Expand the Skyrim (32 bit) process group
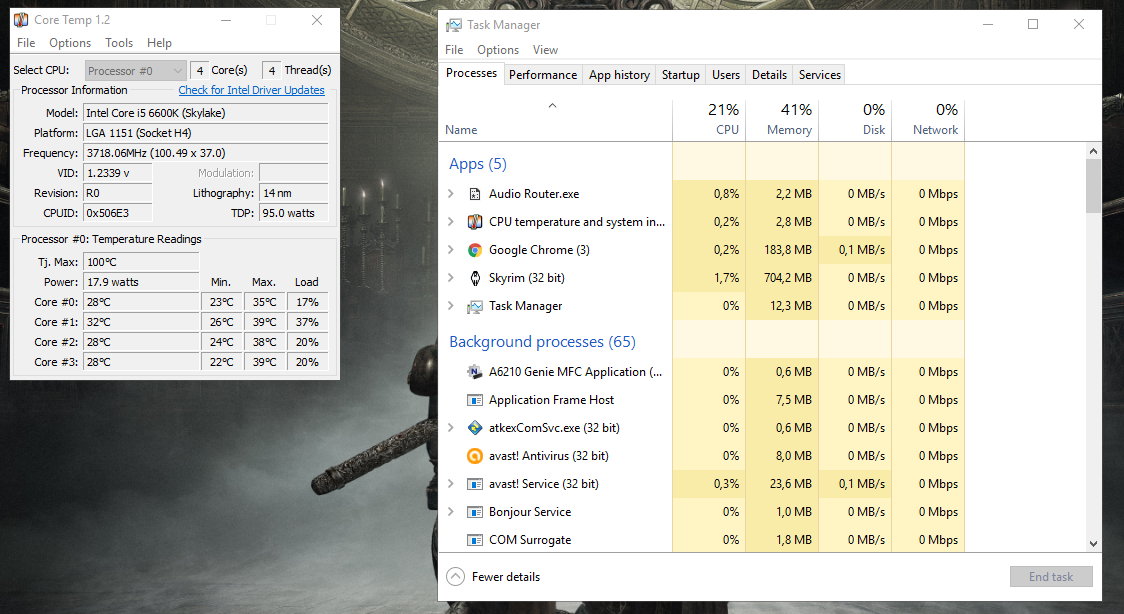 coord(451,277)
